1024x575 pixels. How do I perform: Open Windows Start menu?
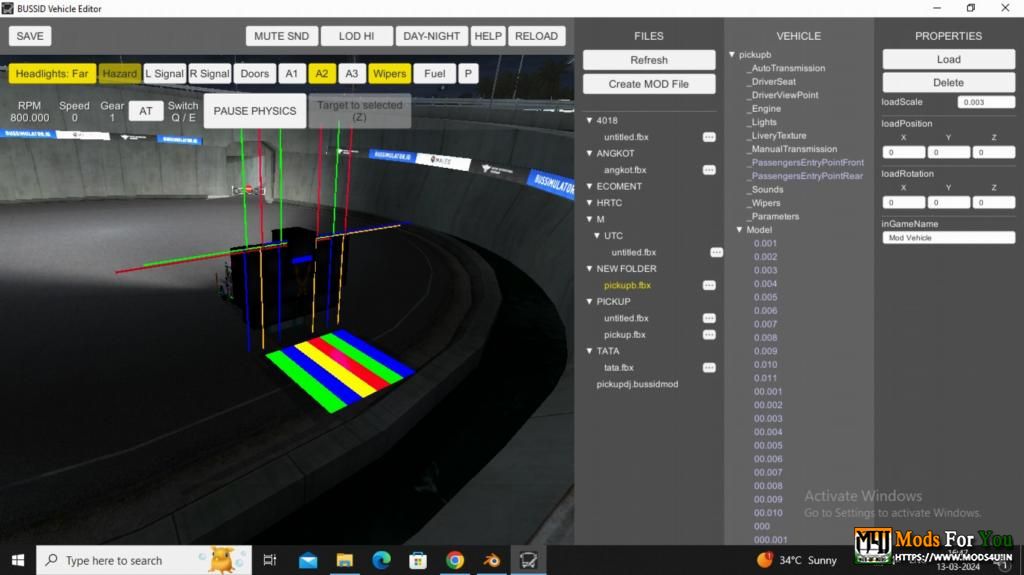click(x=18, y=560)
